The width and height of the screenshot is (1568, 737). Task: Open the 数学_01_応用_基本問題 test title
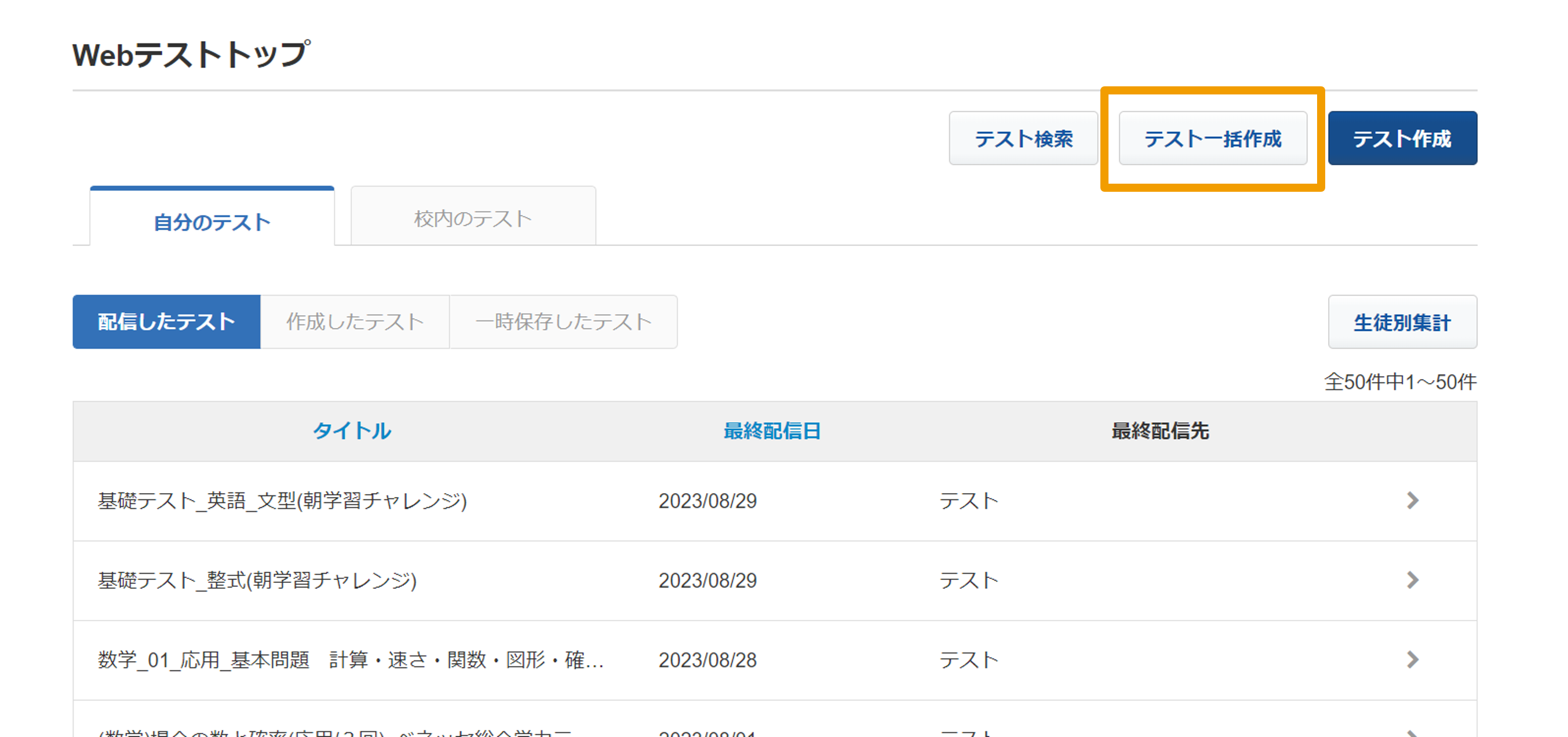tap(351, 660)
